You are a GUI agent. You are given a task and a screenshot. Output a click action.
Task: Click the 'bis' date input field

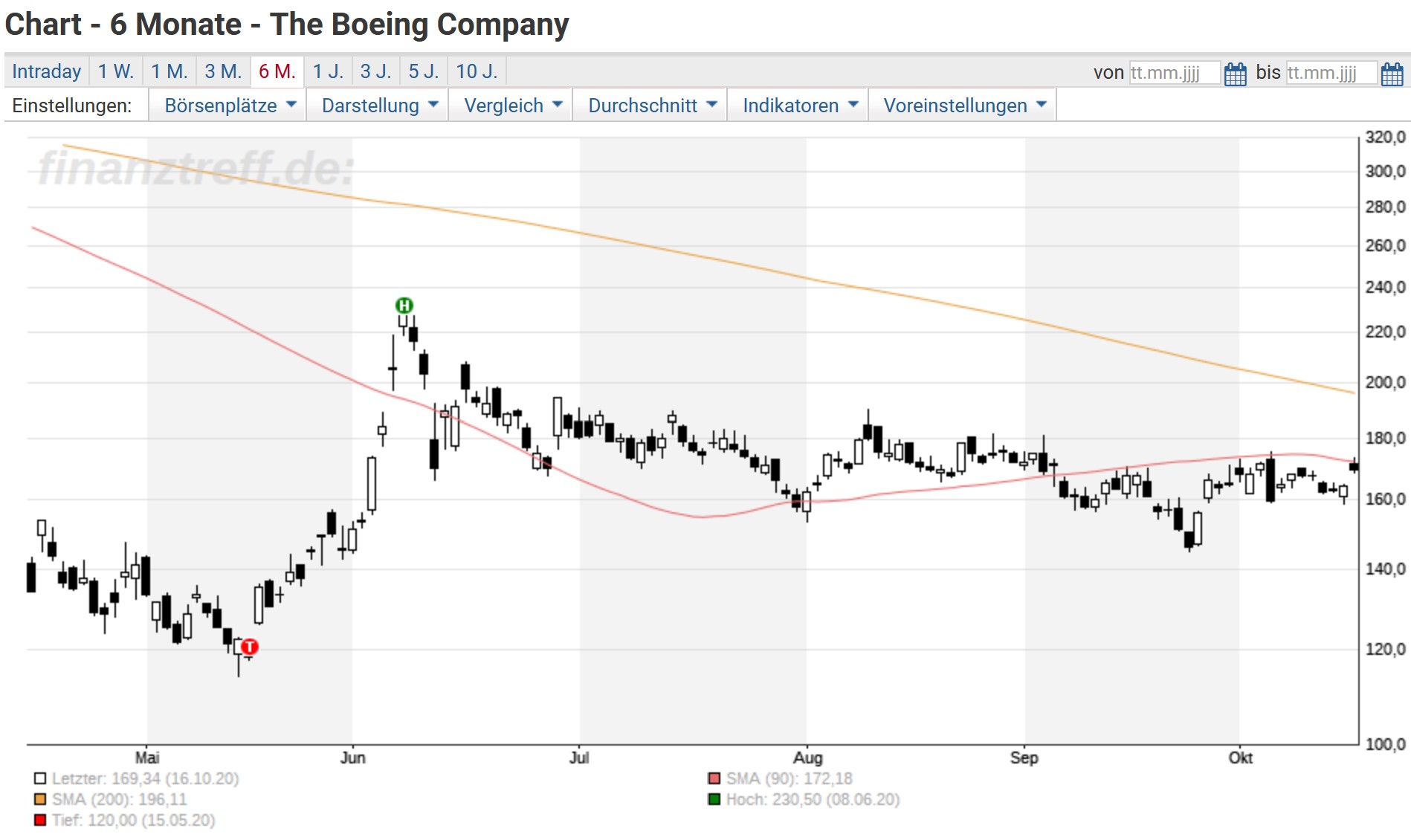[1331, 73]
